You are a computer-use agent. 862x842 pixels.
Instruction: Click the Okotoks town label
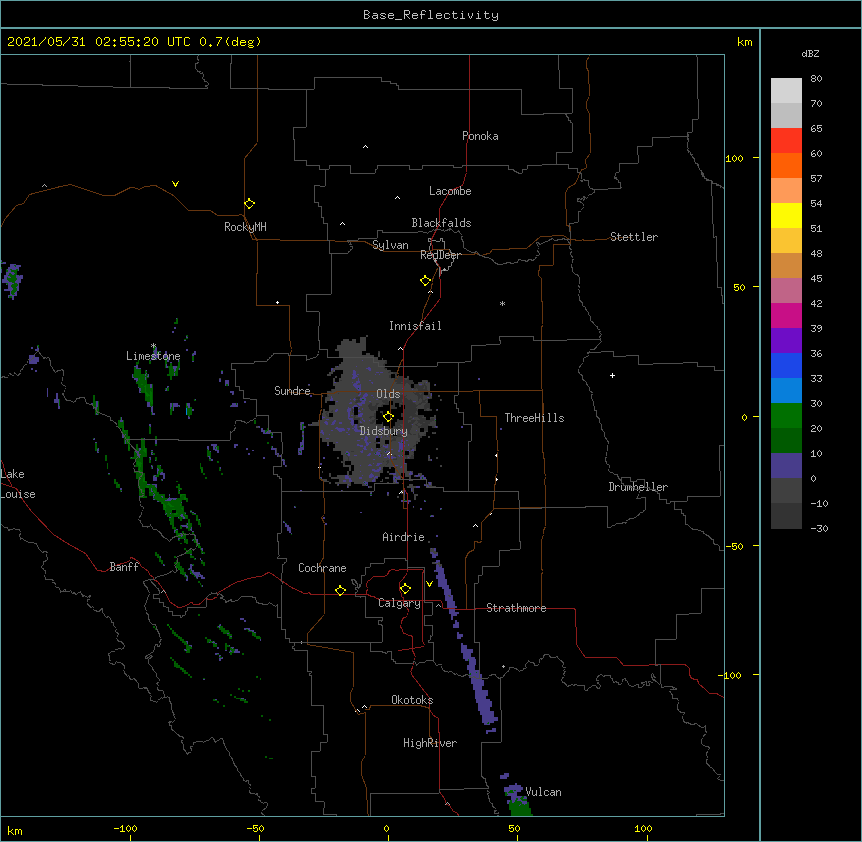(412, 700)
